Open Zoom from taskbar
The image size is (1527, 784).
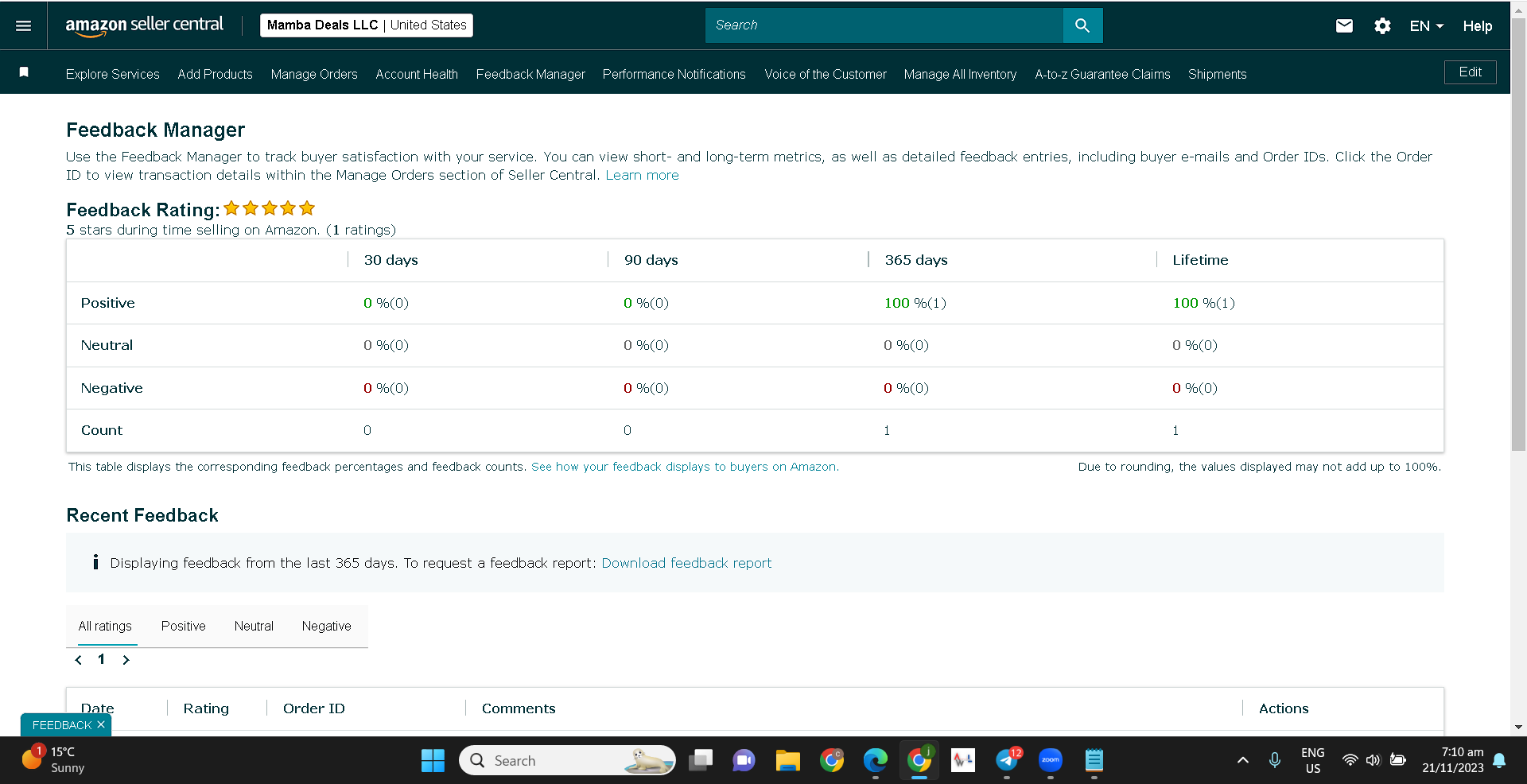click(x=1050, y=761)
